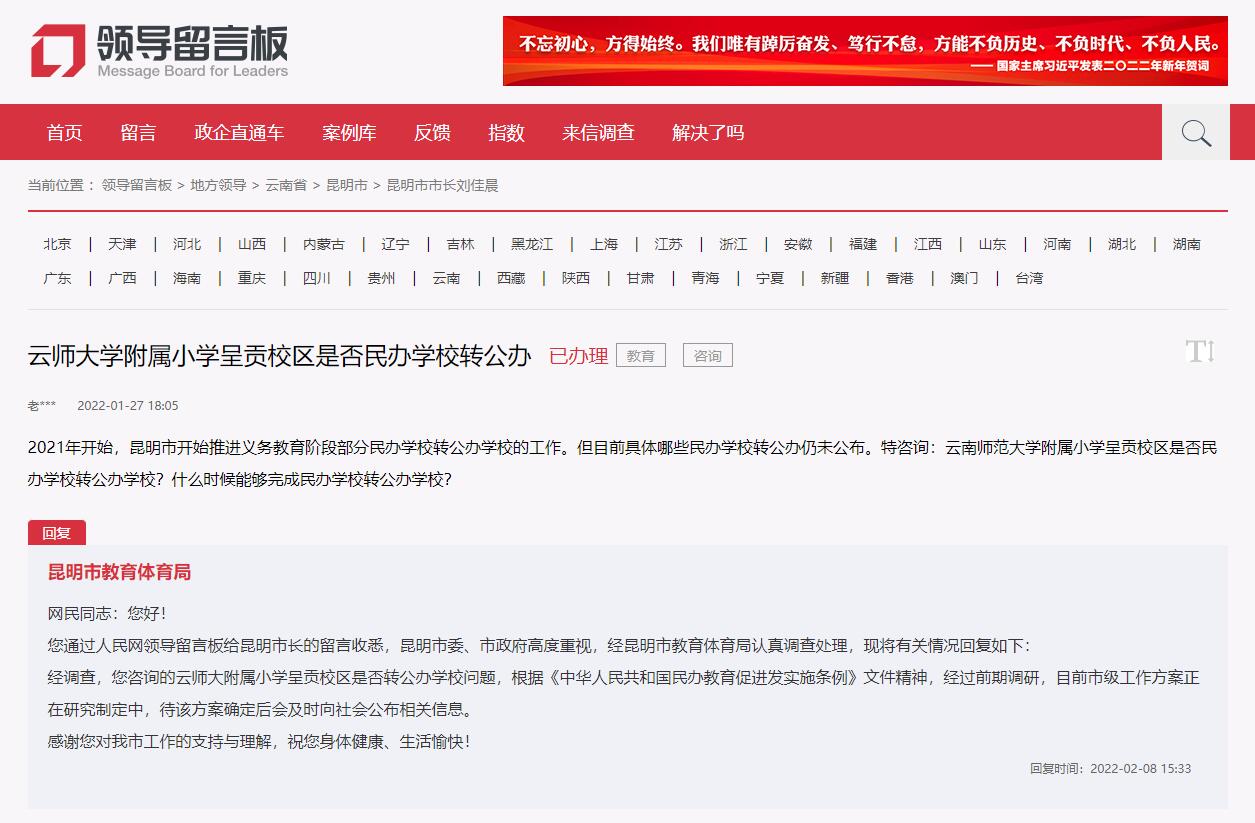Click the top red slogan banner

coord(865,51)
